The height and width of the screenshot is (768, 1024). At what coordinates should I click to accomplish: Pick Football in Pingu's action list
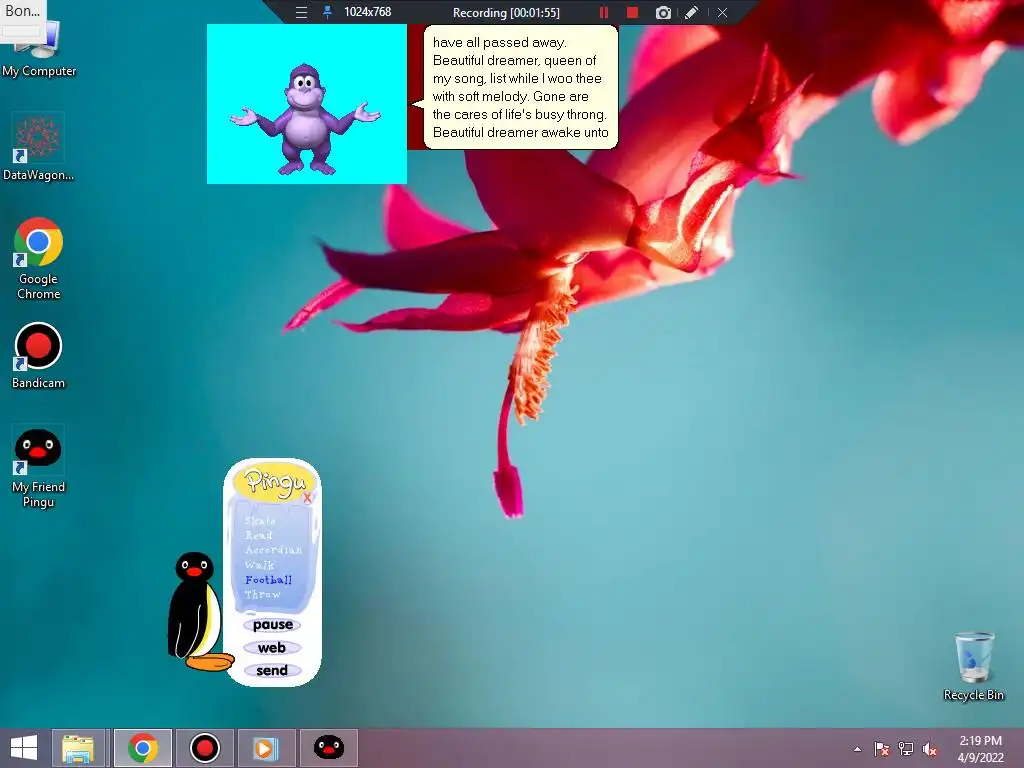click(268, 580)
